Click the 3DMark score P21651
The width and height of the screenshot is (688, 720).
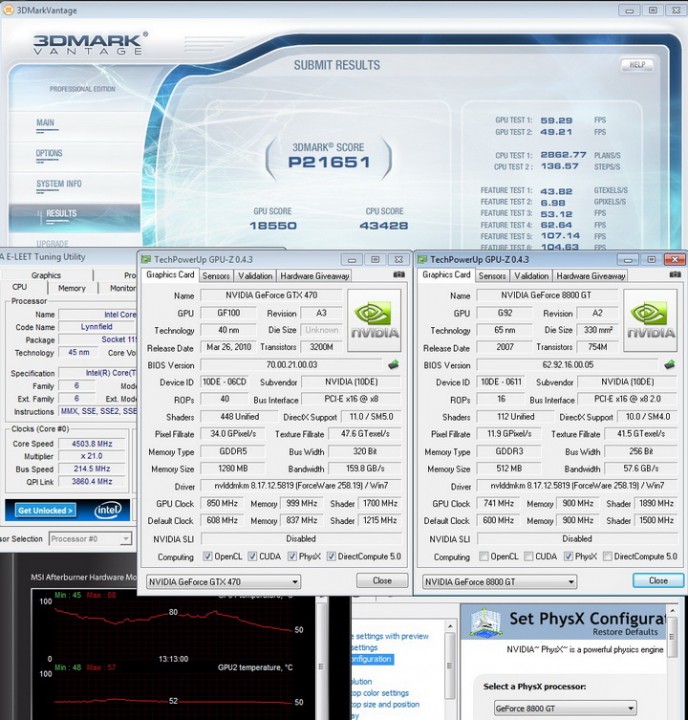tap(329, 162)
